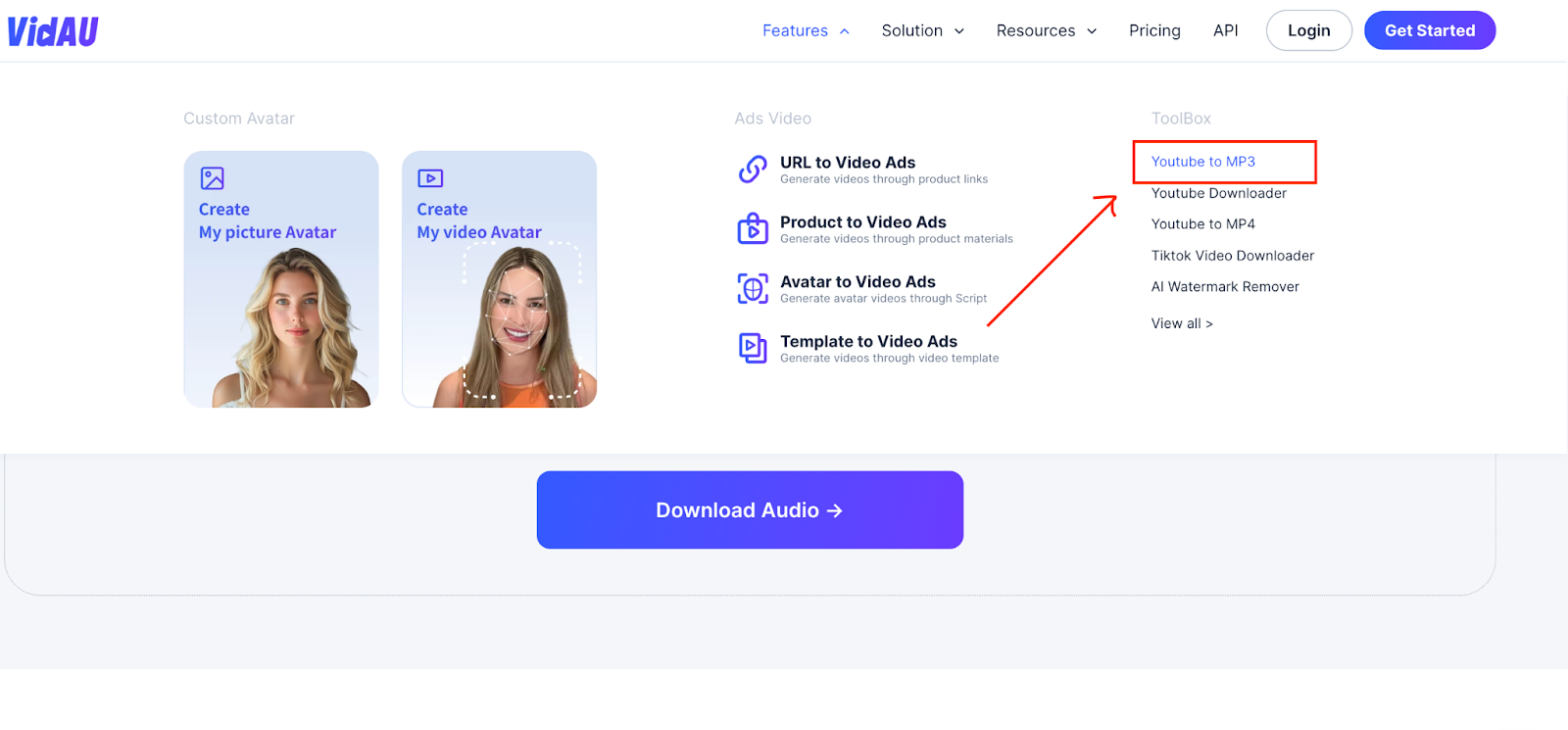This screenshot has height=730, width=1568.
Task: Select URL to Video Ads title
Action: [x=848, y=163]
